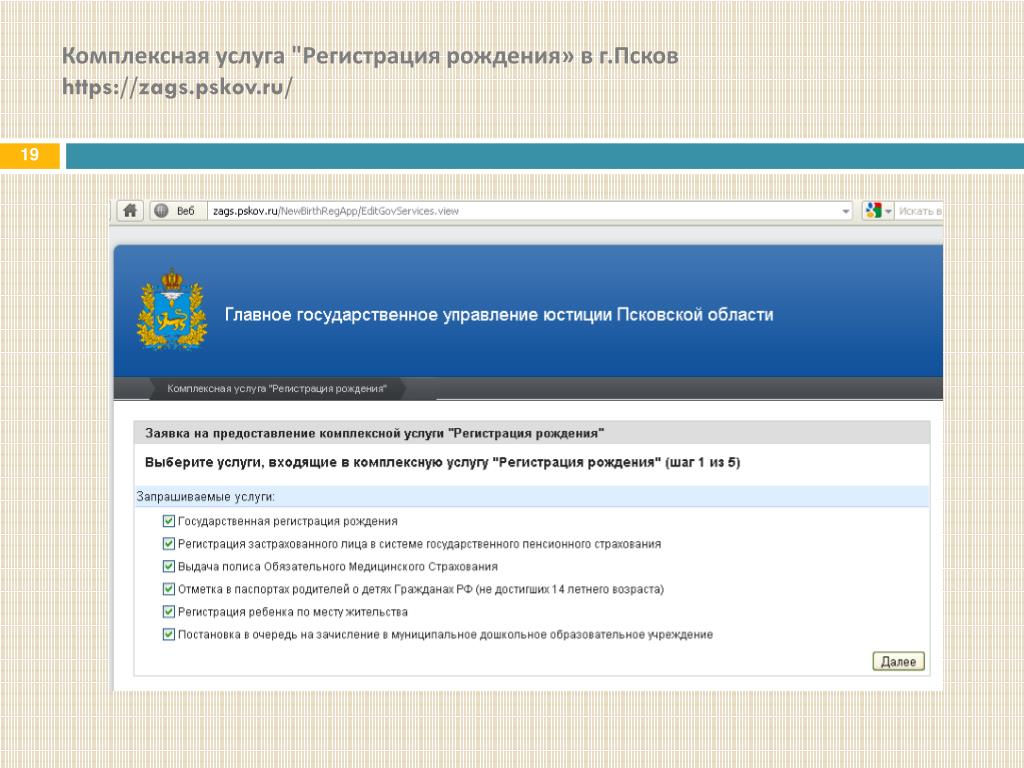The width and height of the screenshot is (1024, 768).
Task: Click the Искать search input field
Action: (x=920, y=211)
